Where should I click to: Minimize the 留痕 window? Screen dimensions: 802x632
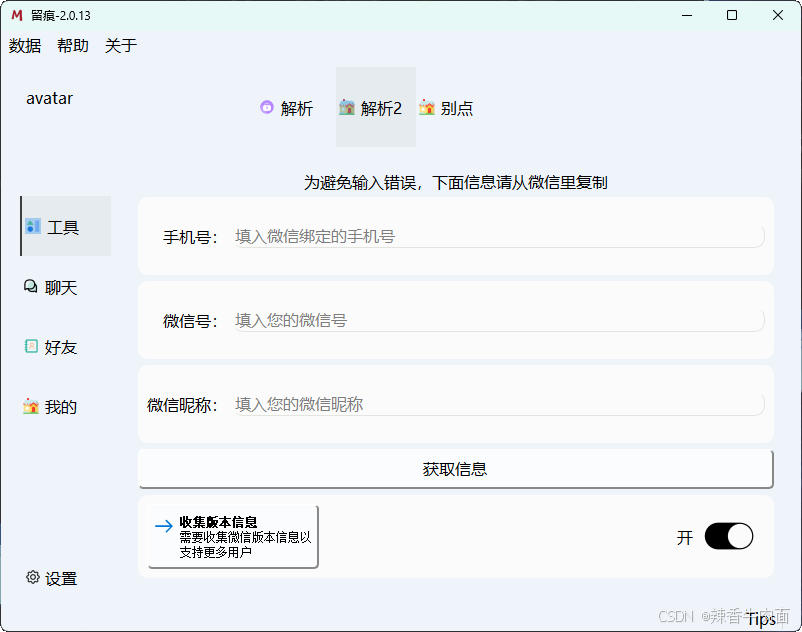tap(687, 15)
